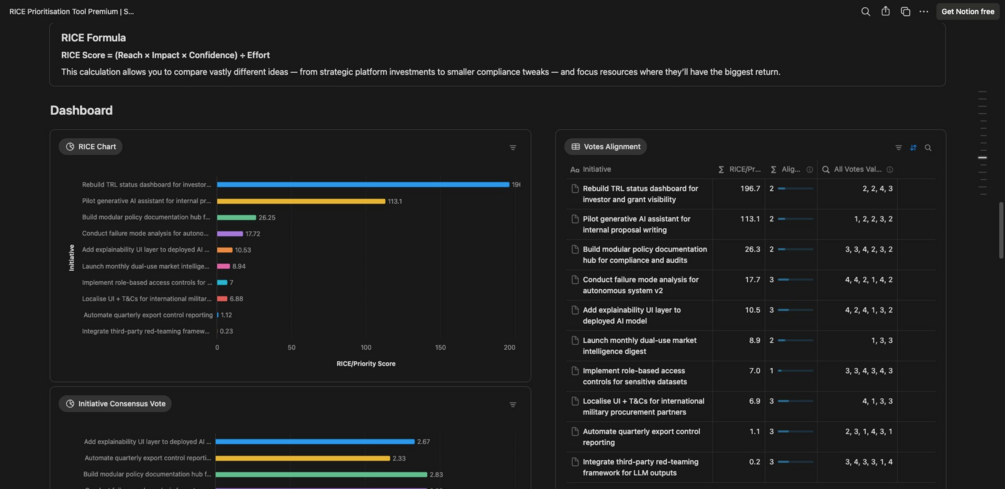Click the page vertical scrollbar thumb
Viewport: 1005px width, 489px height.
pyautogui.click(x=1001, y=231)
